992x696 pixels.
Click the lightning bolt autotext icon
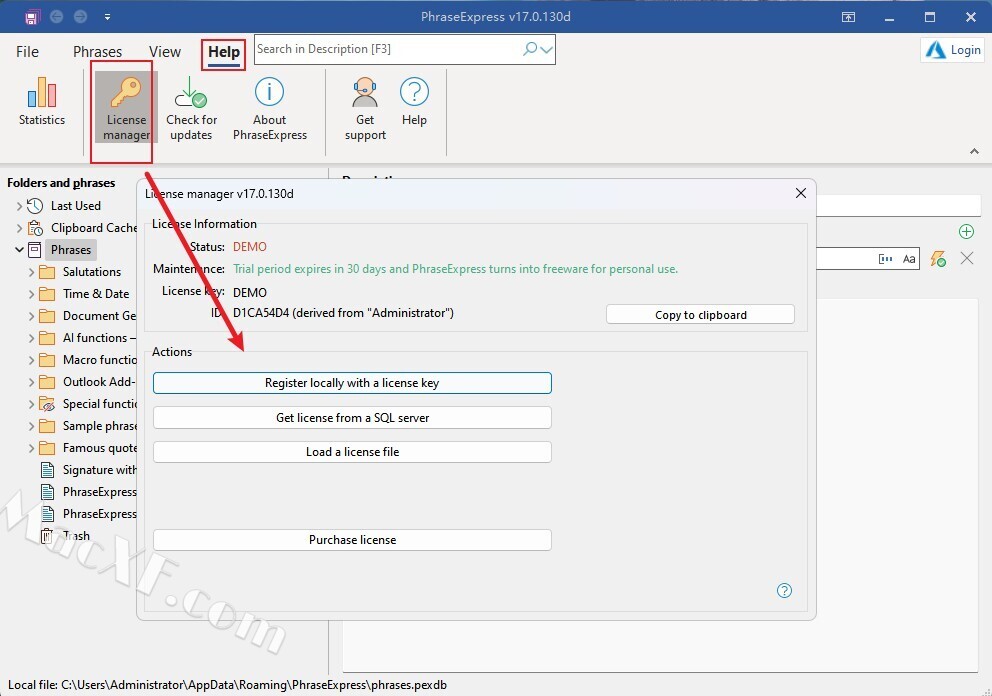938,259
